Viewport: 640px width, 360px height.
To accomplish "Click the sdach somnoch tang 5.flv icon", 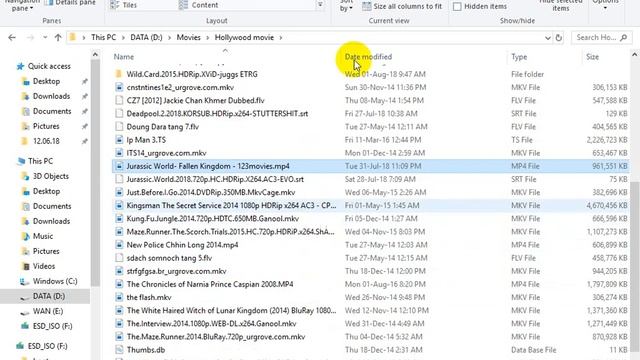I will pos(119,258).
